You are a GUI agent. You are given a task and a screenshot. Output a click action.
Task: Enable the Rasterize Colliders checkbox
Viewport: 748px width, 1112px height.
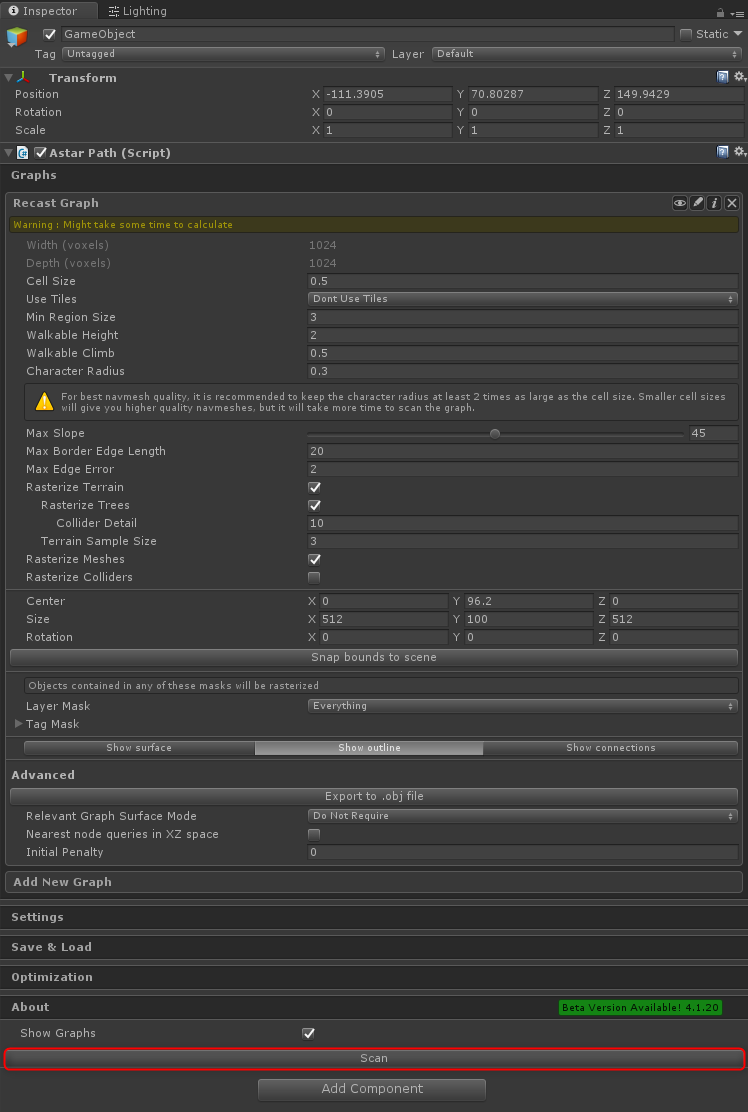[314, 577]
